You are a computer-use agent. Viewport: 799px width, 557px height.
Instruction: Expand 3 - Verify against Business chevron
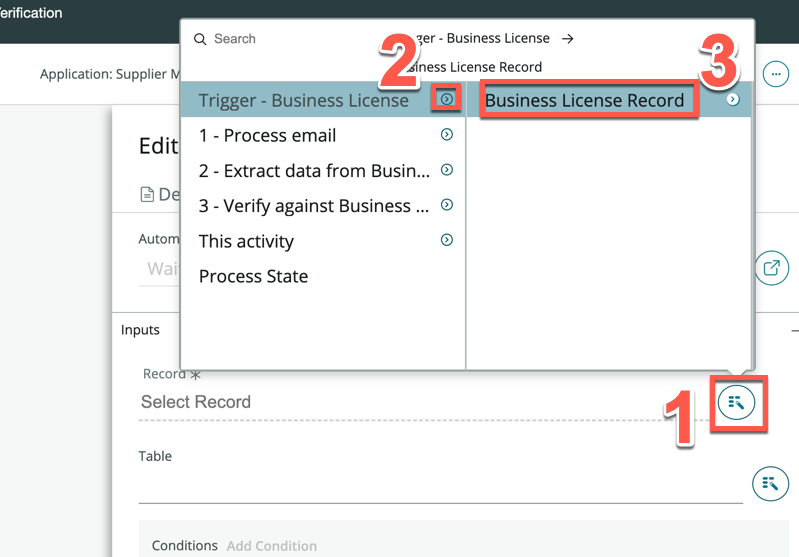447,205
